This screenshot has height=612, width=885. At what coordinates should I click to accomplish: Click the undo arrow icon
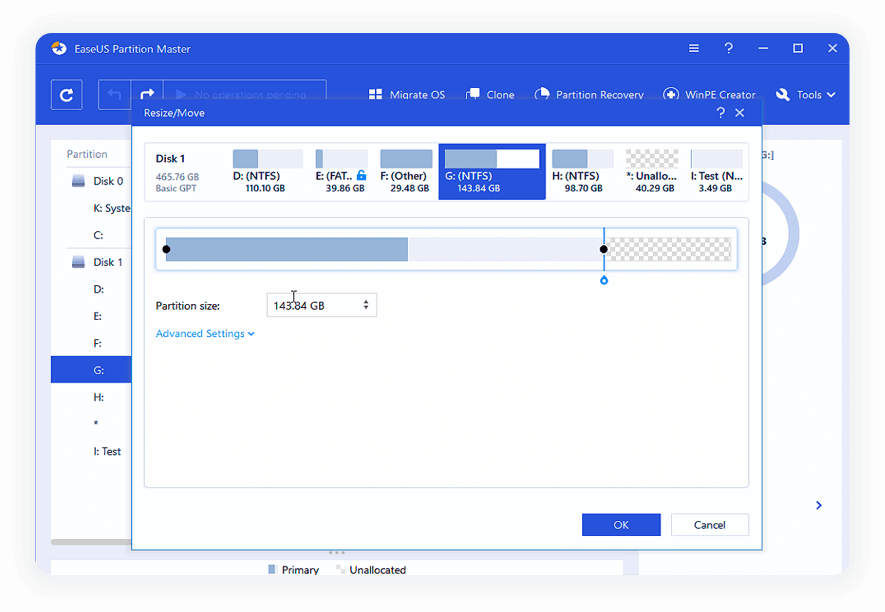tap(114, 95)
